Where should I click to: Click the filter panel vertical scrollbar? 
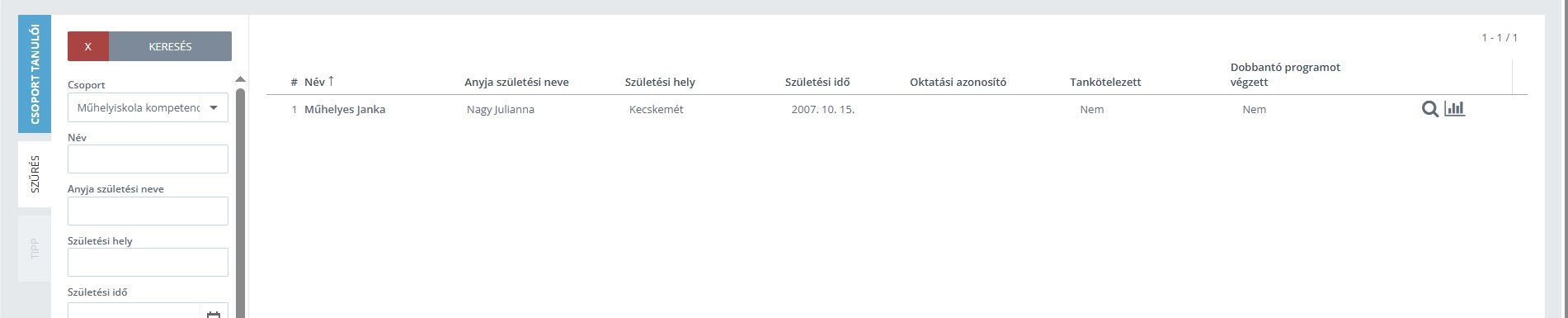click(240, 202)
